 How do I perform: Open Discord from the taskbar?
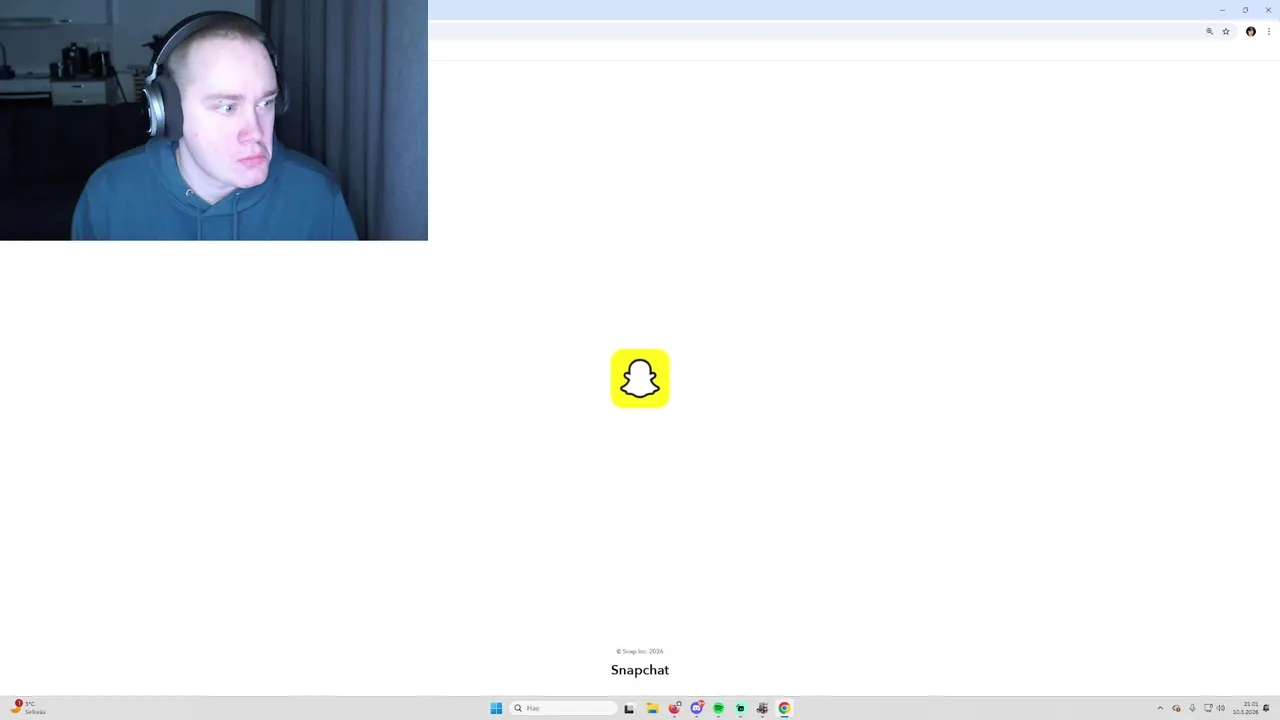point(697,708)
